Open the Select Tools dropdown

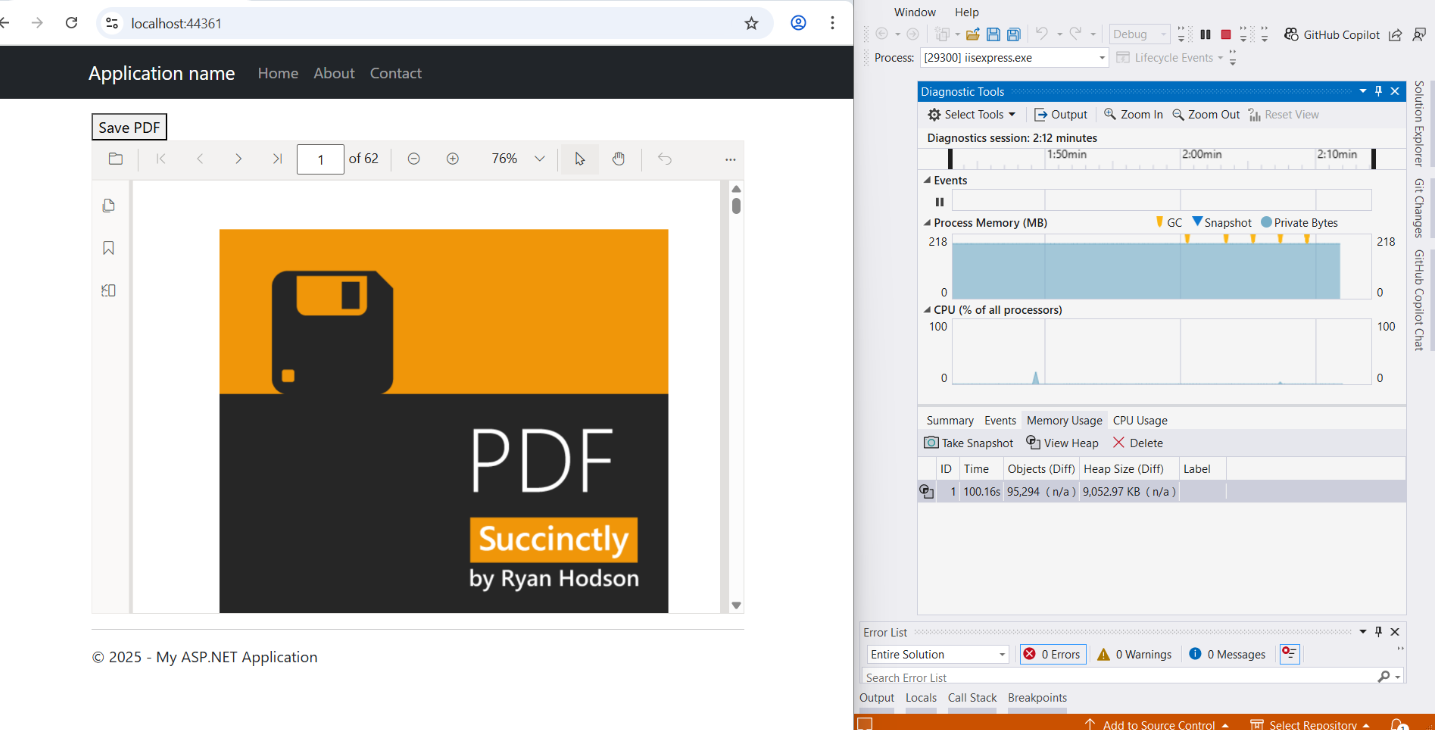[x=971, y=114]
